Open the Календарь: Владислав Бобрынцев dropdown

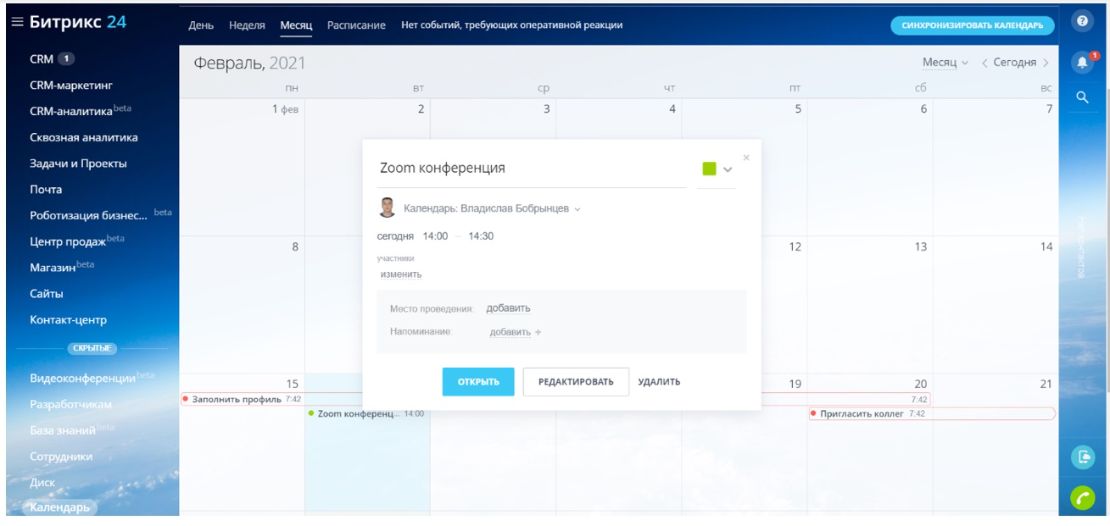[492, 209]
